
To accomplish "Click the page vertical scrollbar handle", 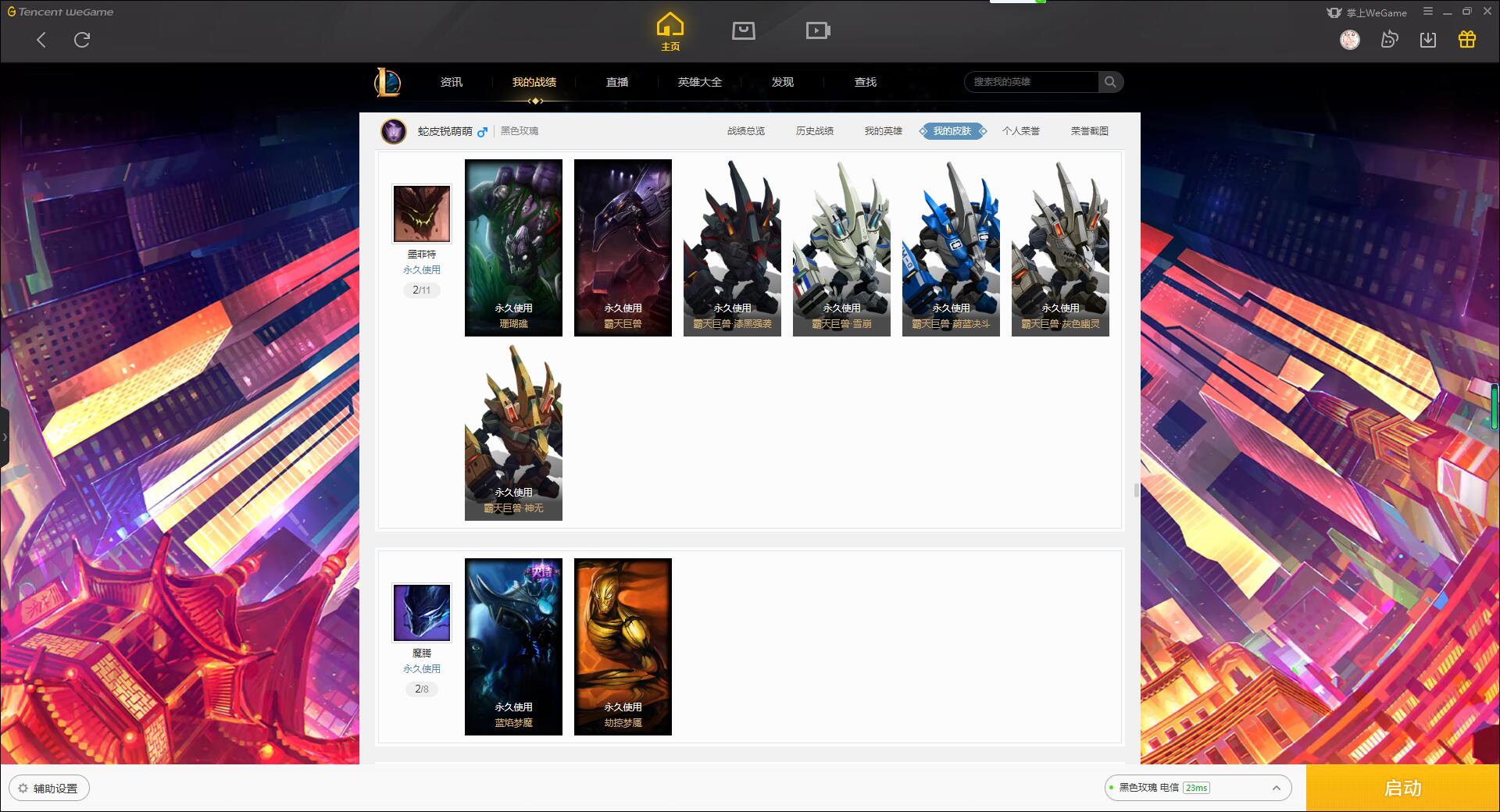I will pos(1137,490).
